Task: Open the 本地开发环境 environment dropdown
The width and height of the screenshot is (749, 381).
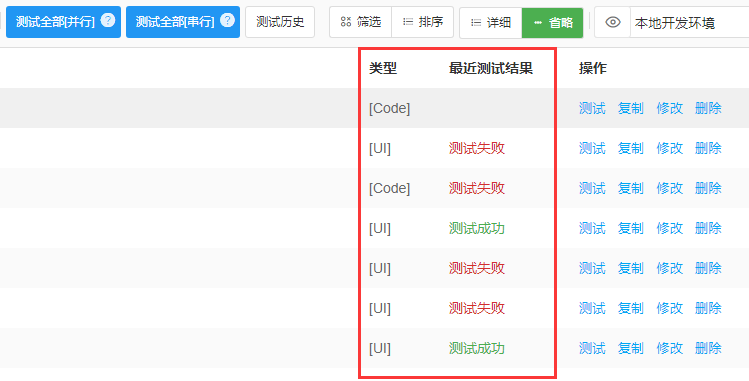Action: click(689, 22)
